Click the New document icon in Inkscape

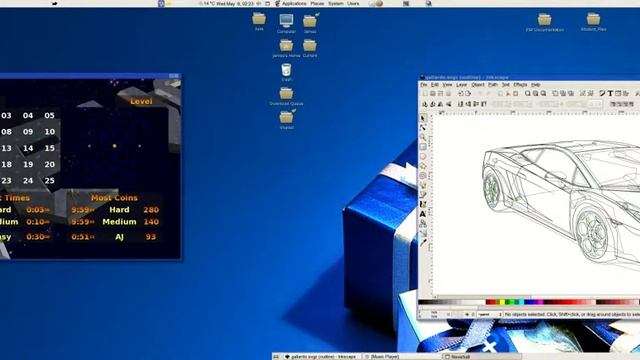(x=424, y=94)
